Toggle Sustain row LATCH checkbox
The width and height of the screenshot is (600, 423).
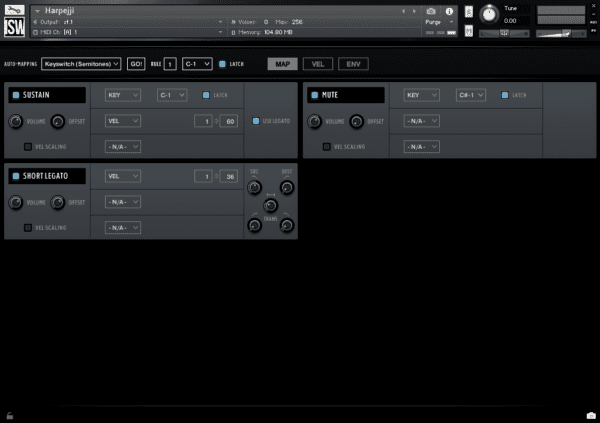coord(206,95)
